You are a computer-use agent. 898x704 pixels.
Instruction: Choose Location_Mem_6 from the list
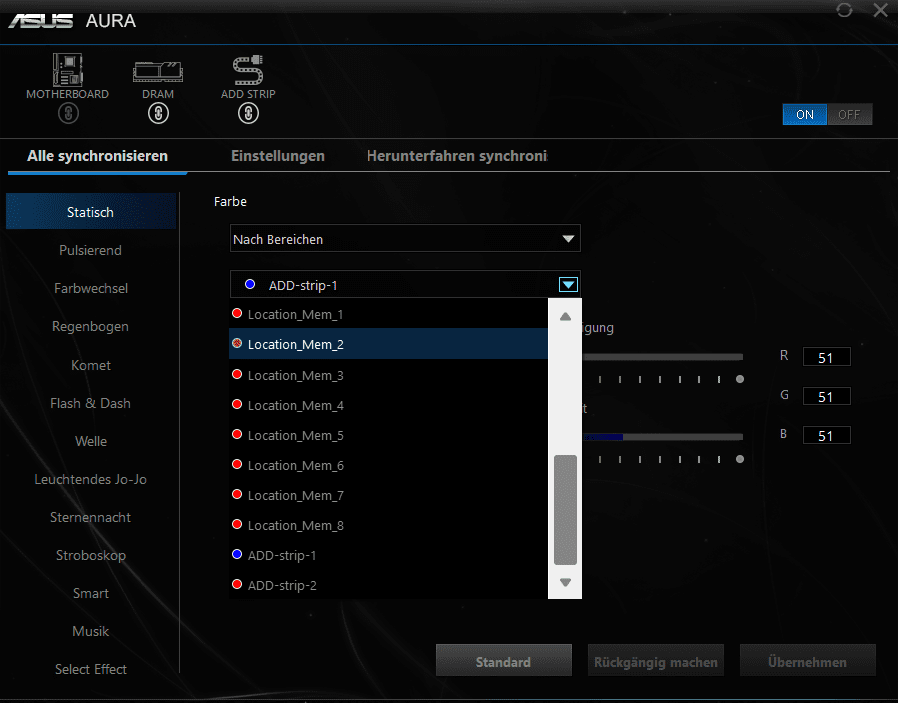388,465
